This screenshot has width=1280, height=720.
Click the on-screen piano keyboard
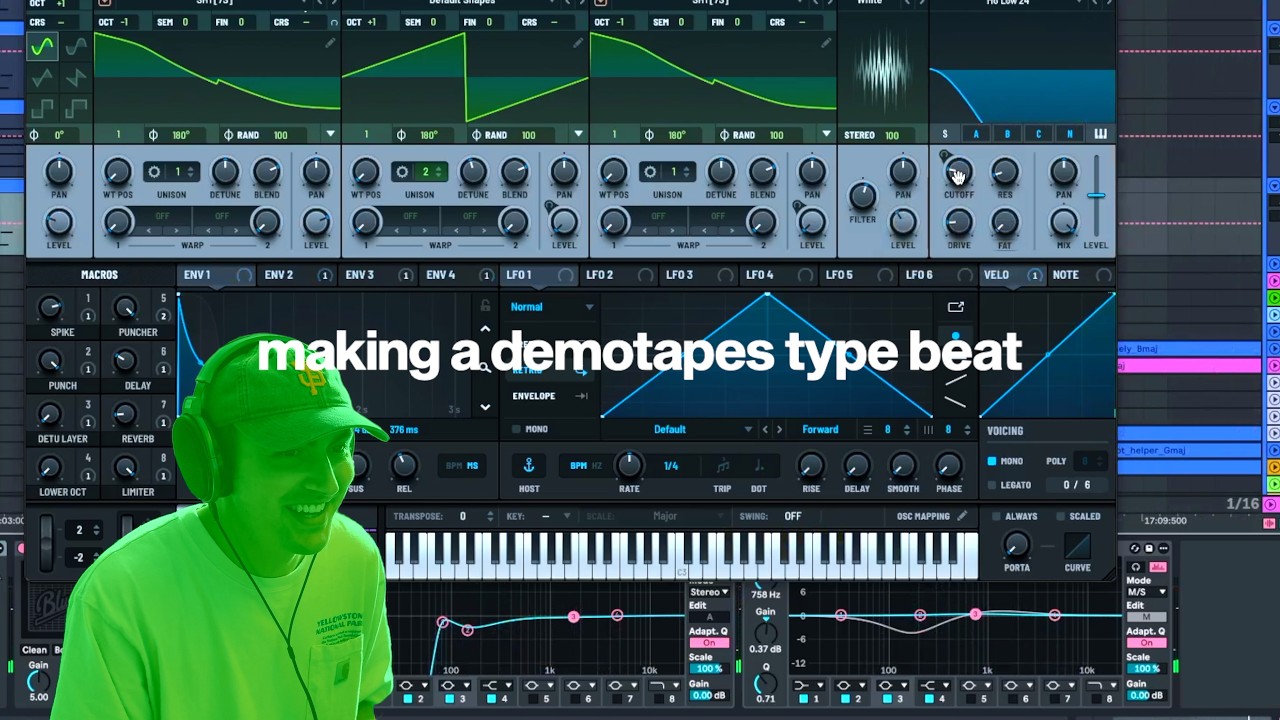682,555
